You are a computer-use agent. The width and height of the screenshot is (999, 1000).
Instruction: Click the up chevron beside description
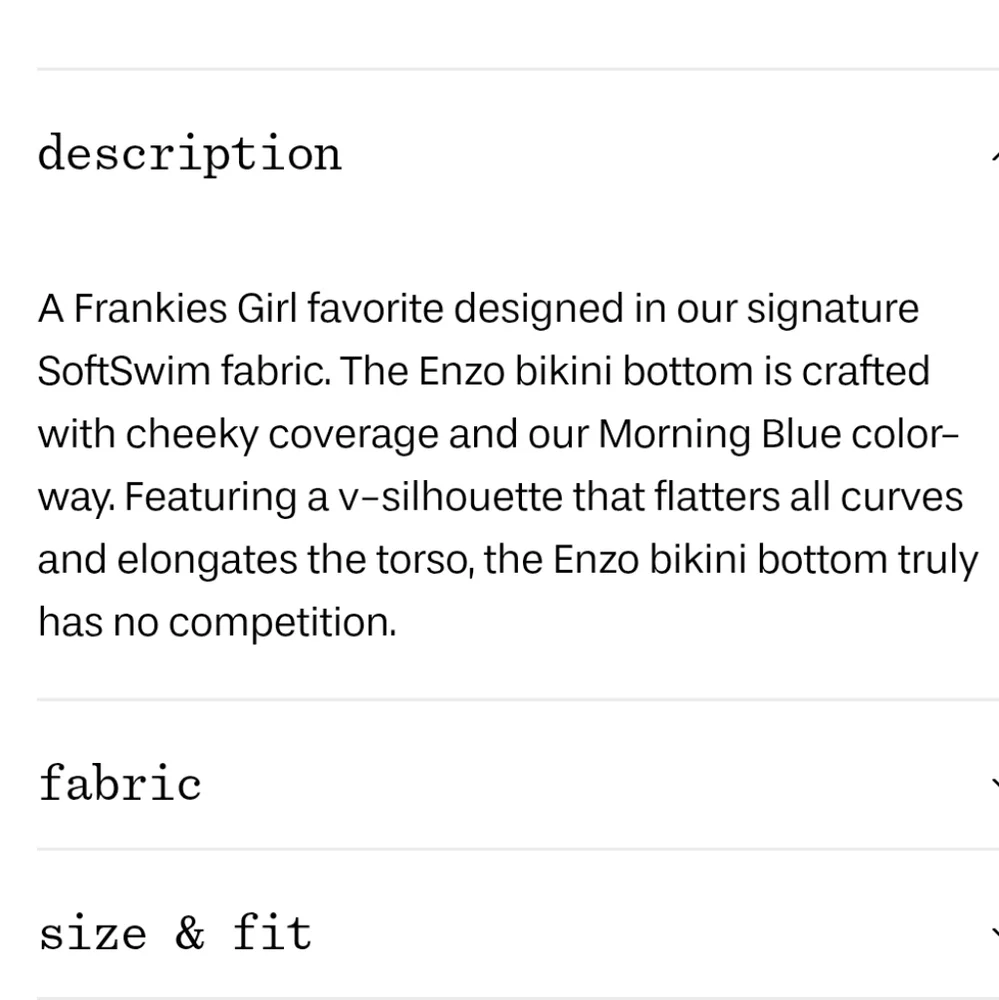(x=995, y=156)
